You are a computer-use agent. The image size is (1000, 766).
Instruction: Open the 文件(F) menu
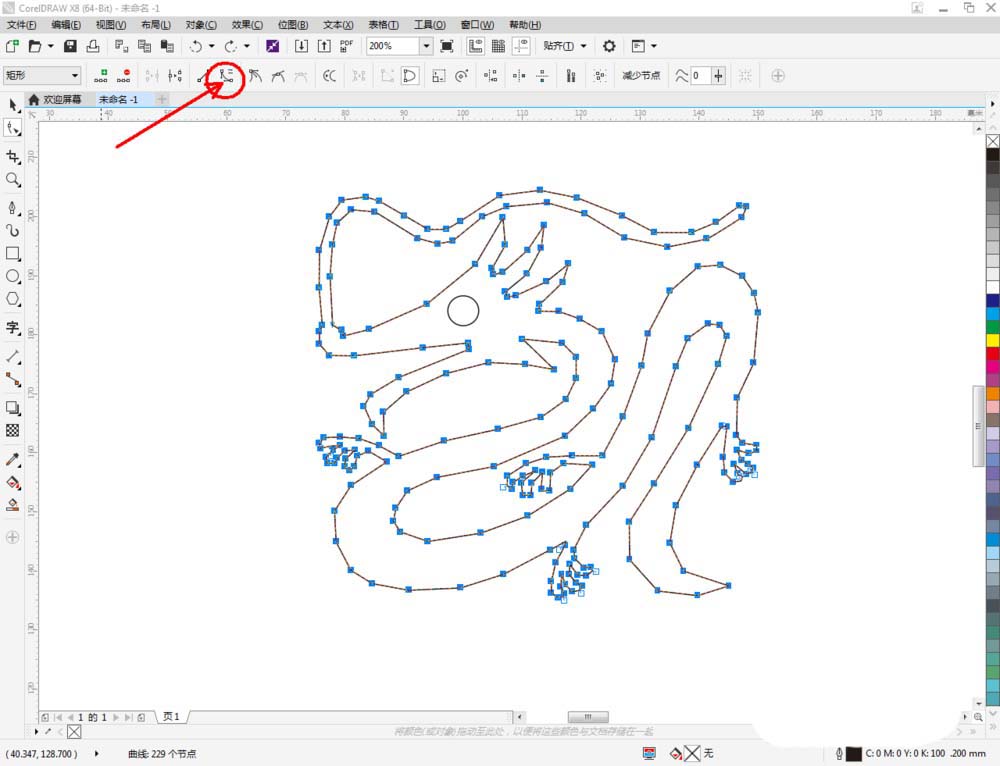21,25
